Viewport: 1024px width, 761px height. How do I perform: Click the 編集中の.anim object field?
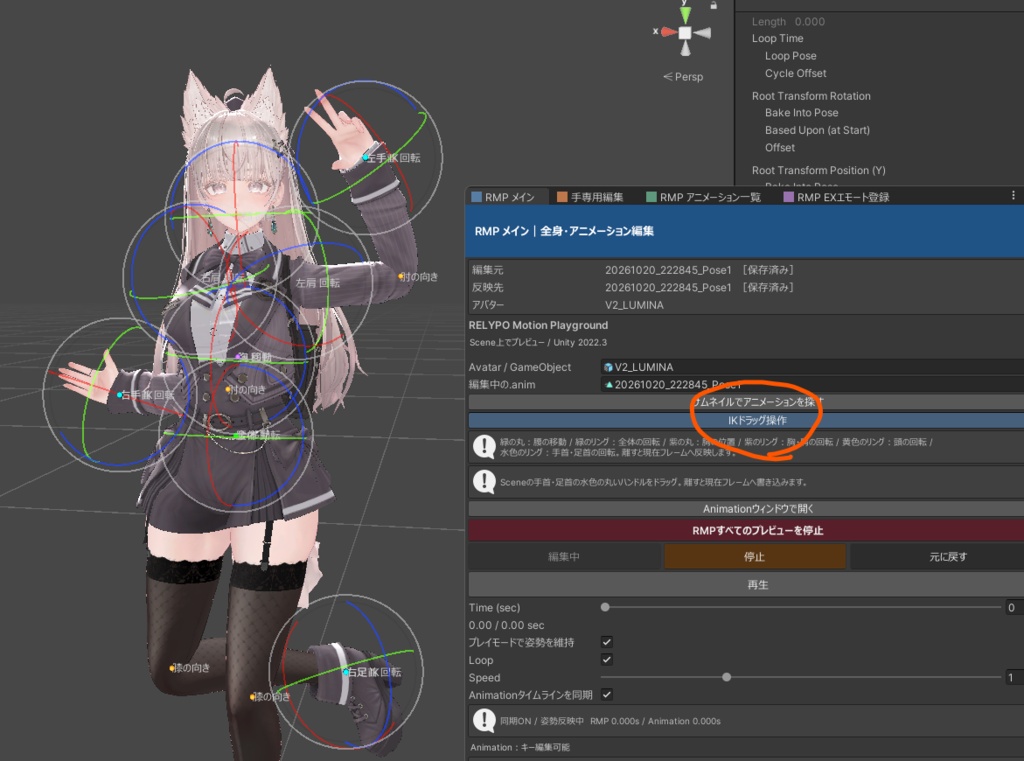(812, 385)
